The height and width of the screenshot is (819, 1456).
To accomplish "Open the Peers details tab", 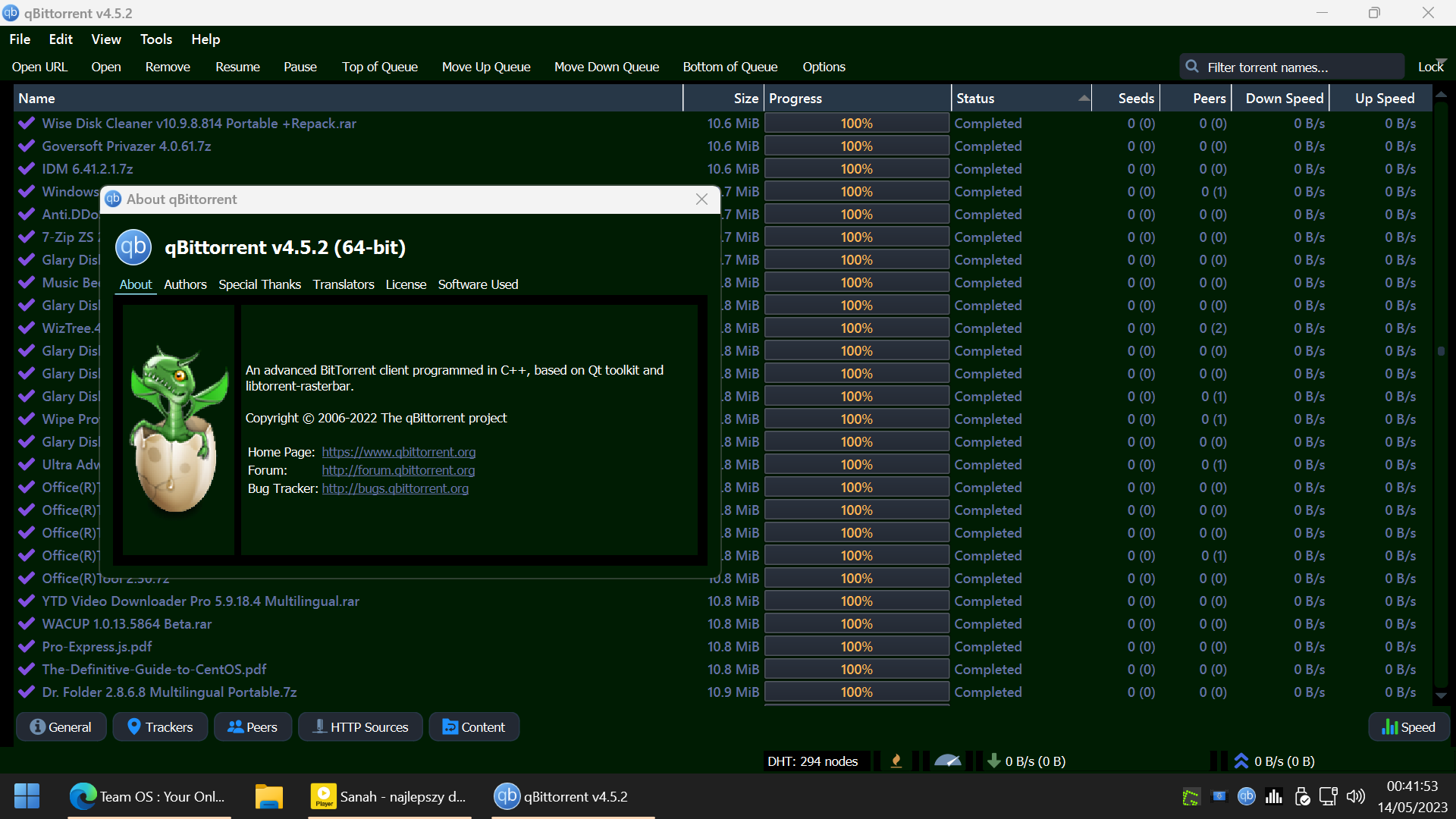I will 253,727.
